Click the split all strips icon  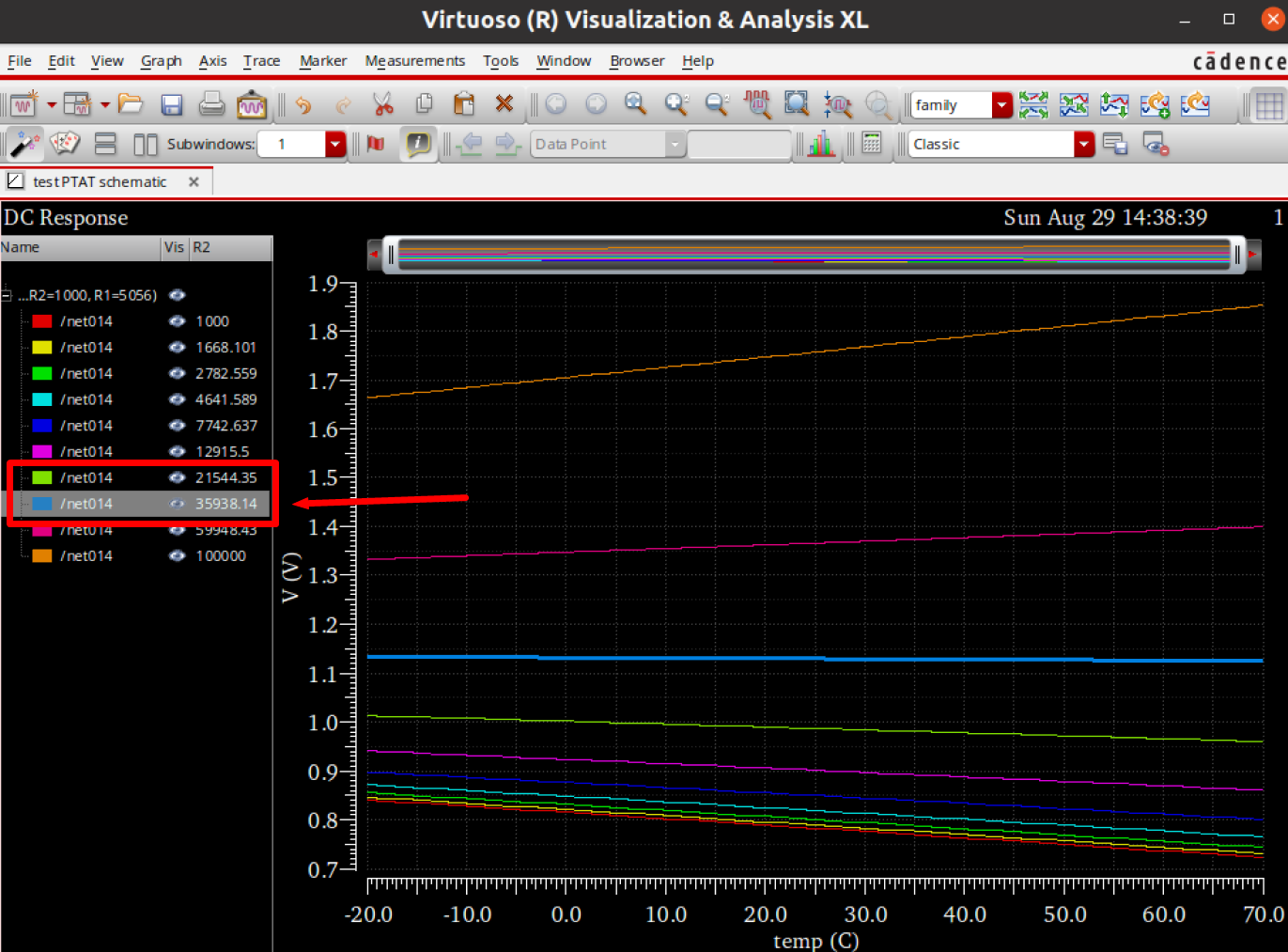1033,104
